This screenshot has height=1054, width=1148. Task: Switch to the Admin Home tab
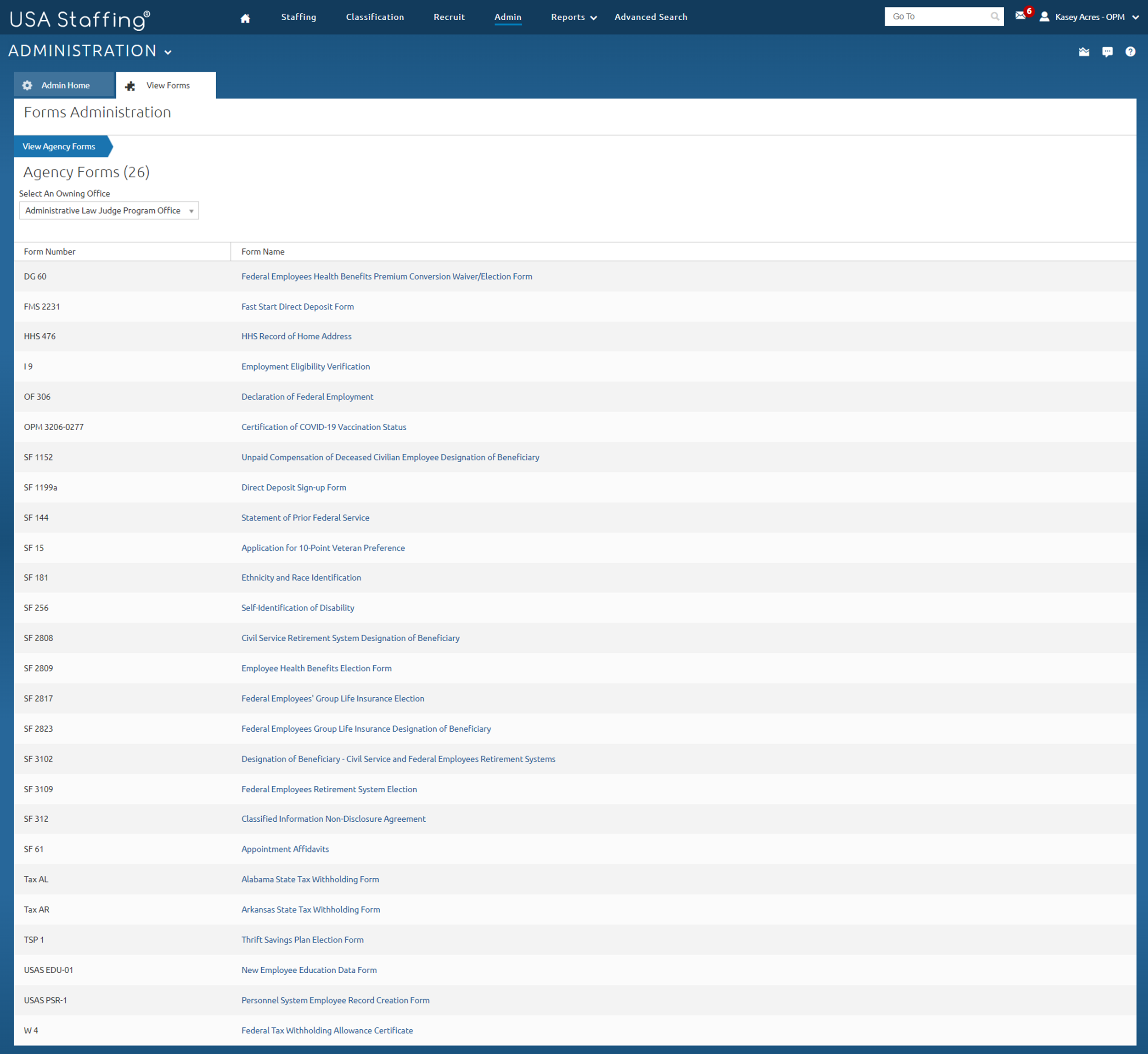tap(65, 85)
